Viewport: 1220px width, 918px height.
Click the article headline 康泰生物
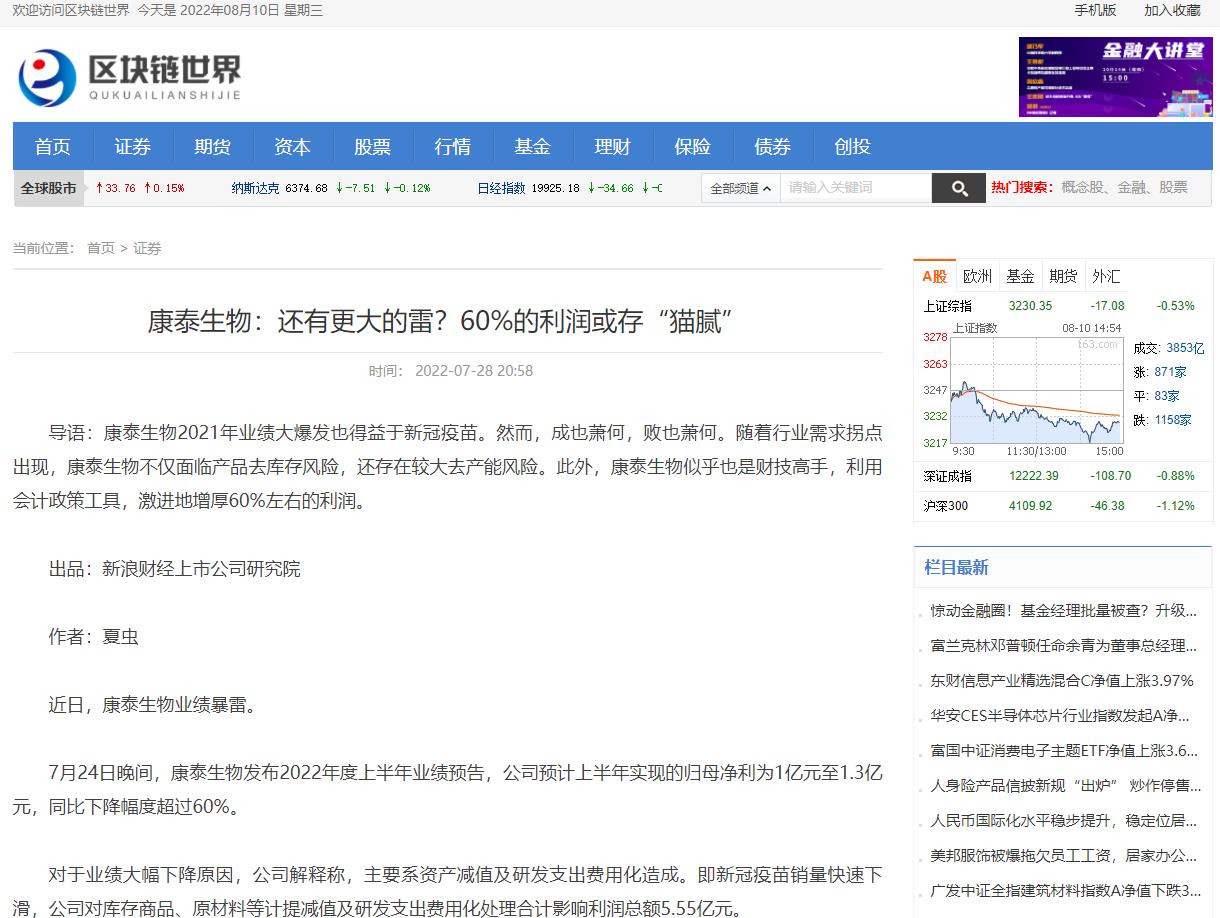tap(441, 321)
